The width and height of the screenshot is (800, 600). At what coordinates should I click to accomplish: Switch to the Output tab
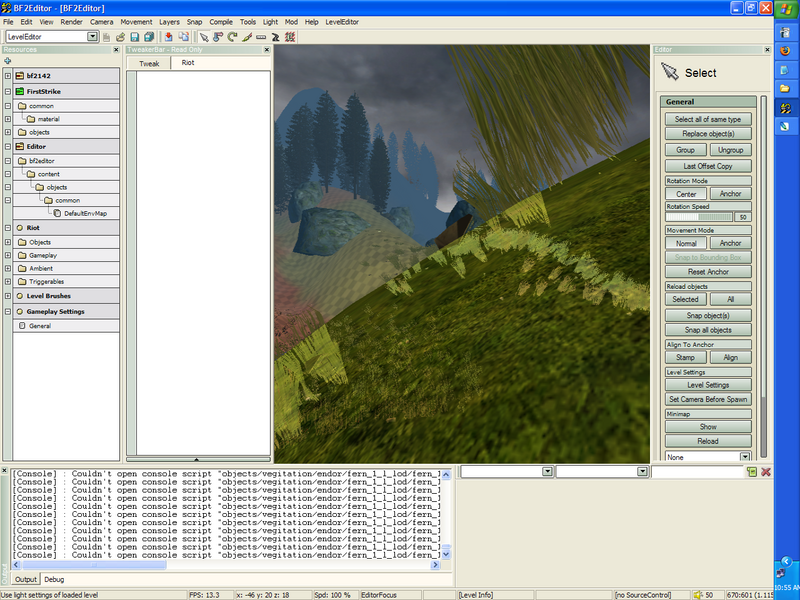click(26, 579)
